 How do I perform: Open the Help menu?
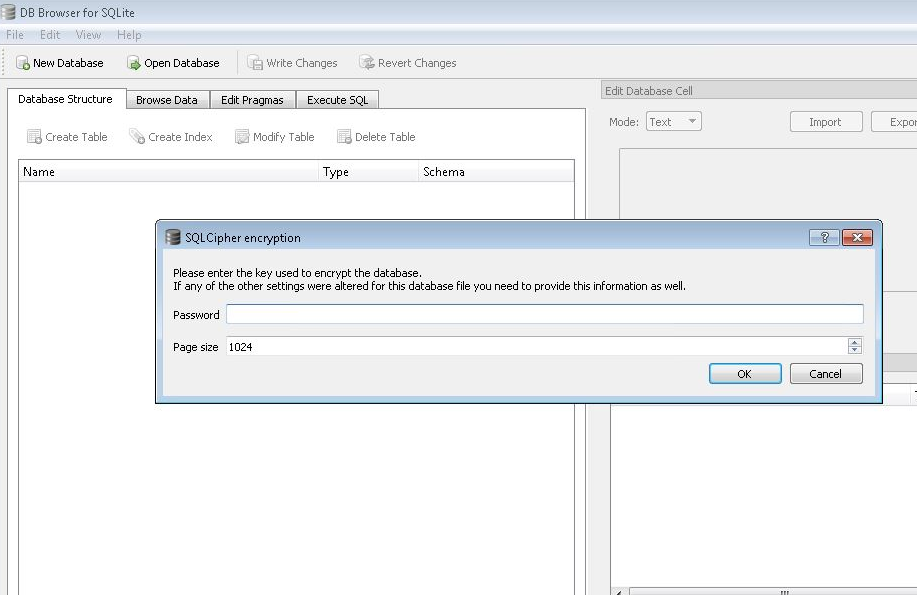[129, 35]
